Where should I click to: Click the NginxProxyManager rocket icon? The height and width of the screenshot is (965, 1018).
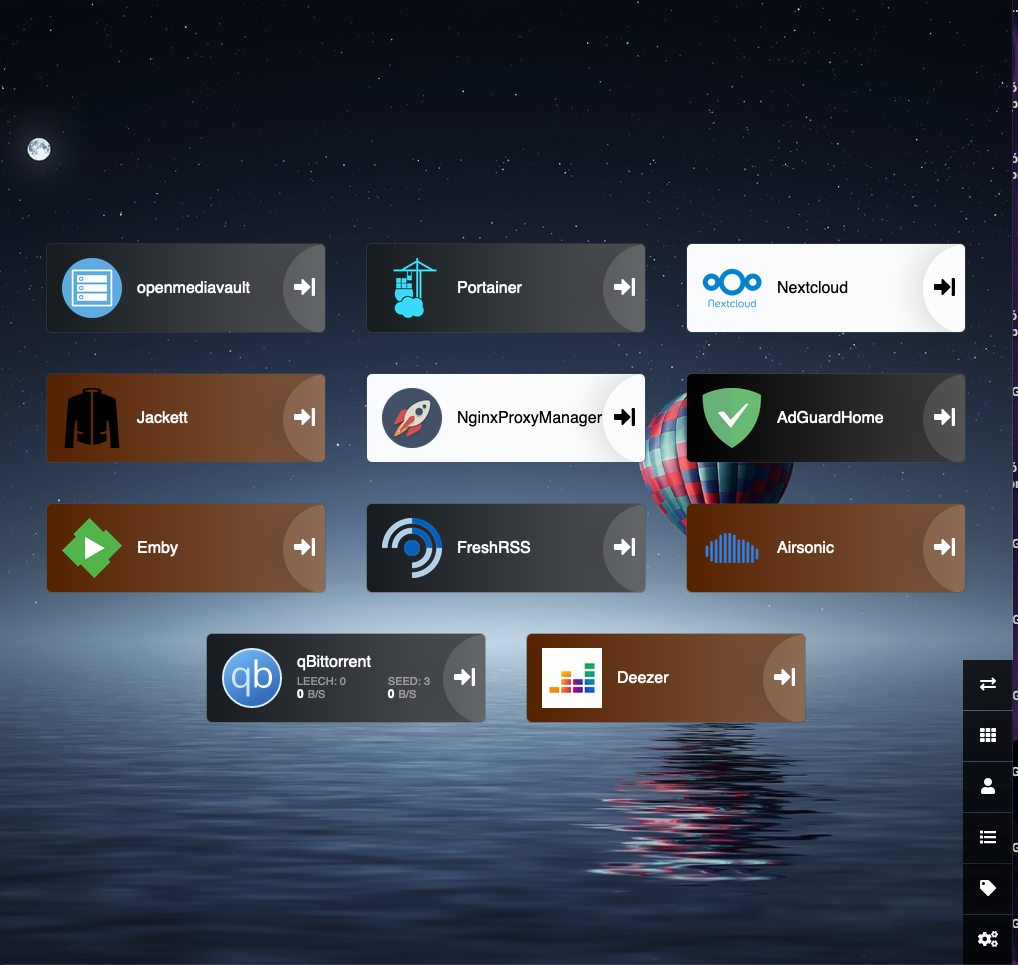pos(412,418)
